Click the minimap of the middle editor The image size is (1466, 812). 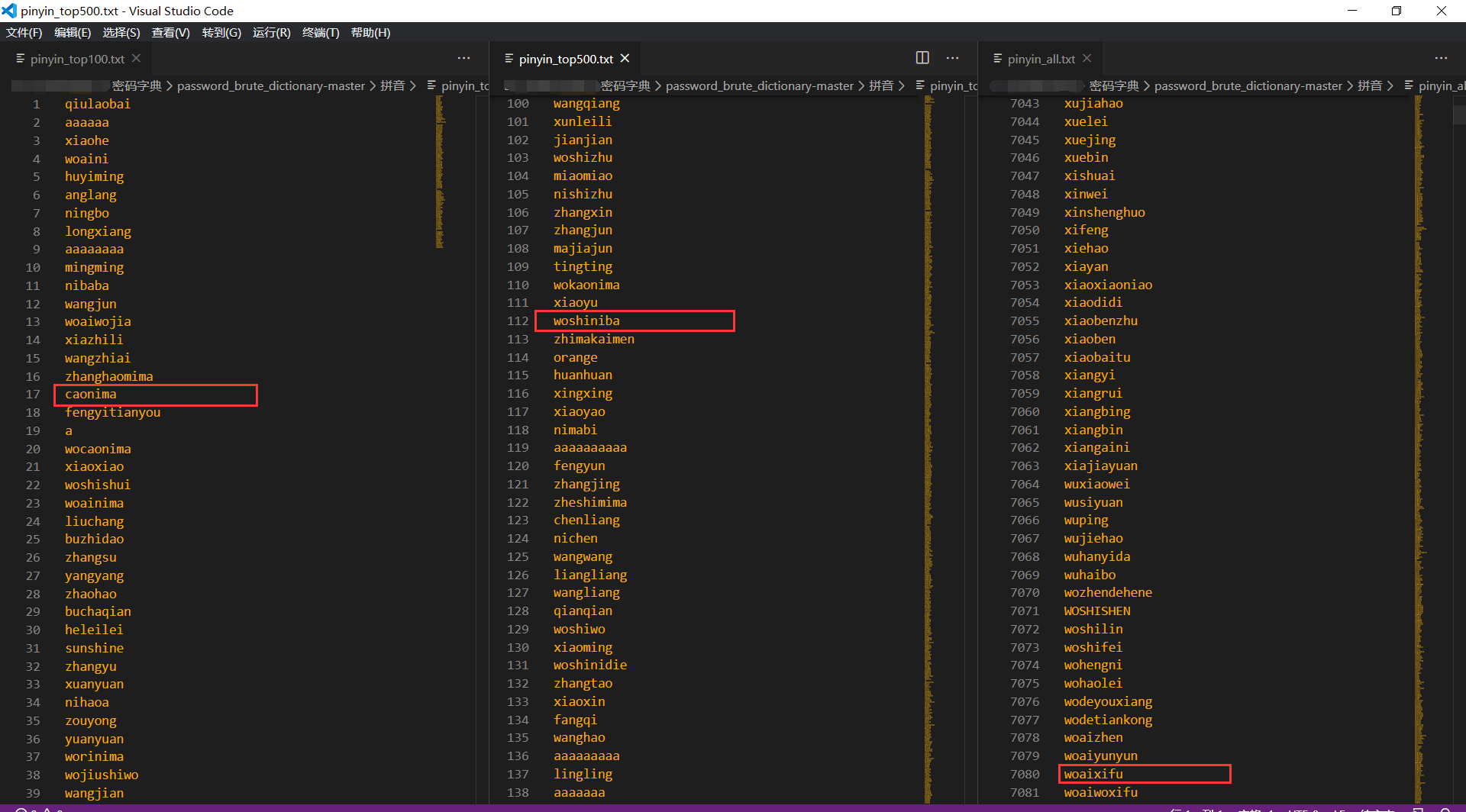coord(929,449)
